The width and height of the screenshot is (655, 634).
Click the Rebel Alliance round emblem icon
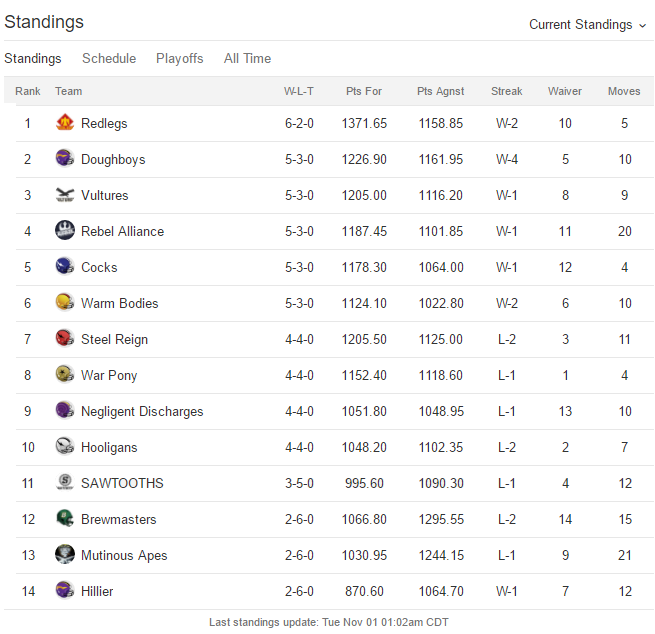(65, 231)
